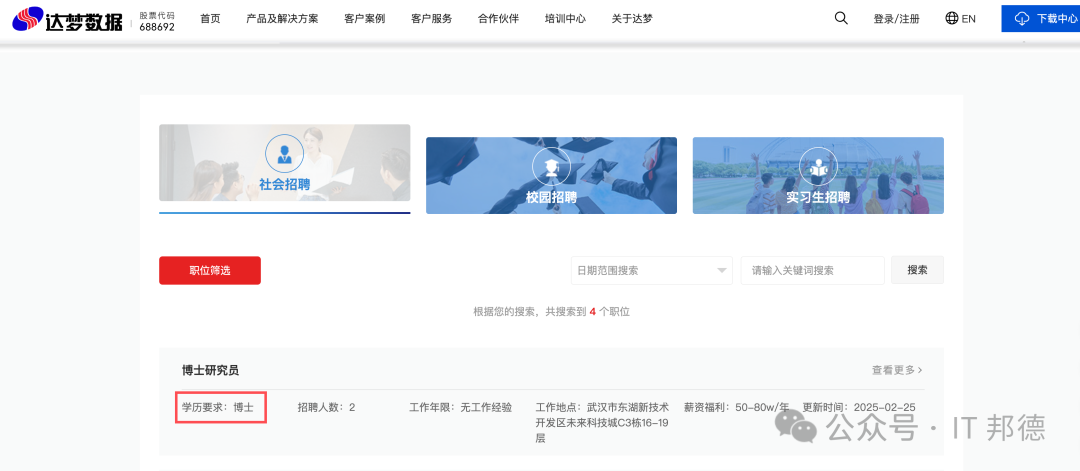Click the 博士研究员 job title

coord(210,370)
